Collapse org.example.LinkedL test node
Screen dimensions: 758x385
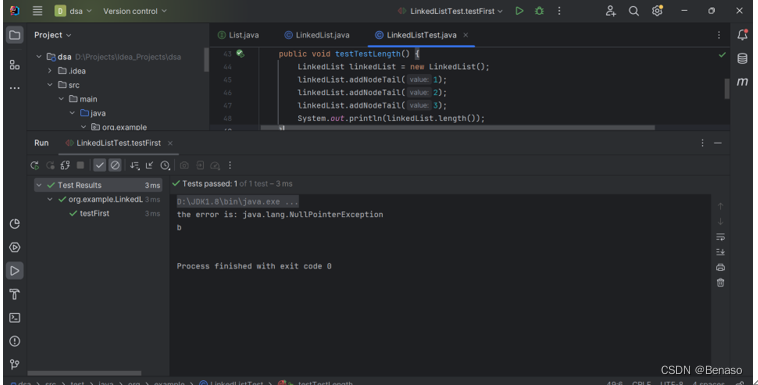click(50, 199)
